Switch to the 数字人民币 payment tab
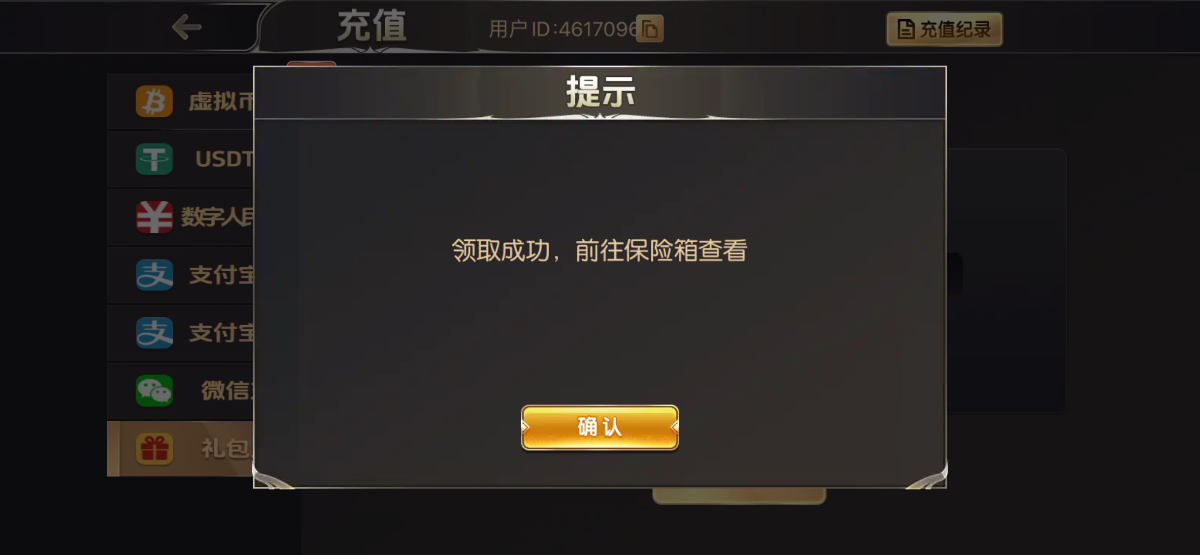Image resolution: width=1200 pixels, height=555 pixels. click(x=181, y=217)
